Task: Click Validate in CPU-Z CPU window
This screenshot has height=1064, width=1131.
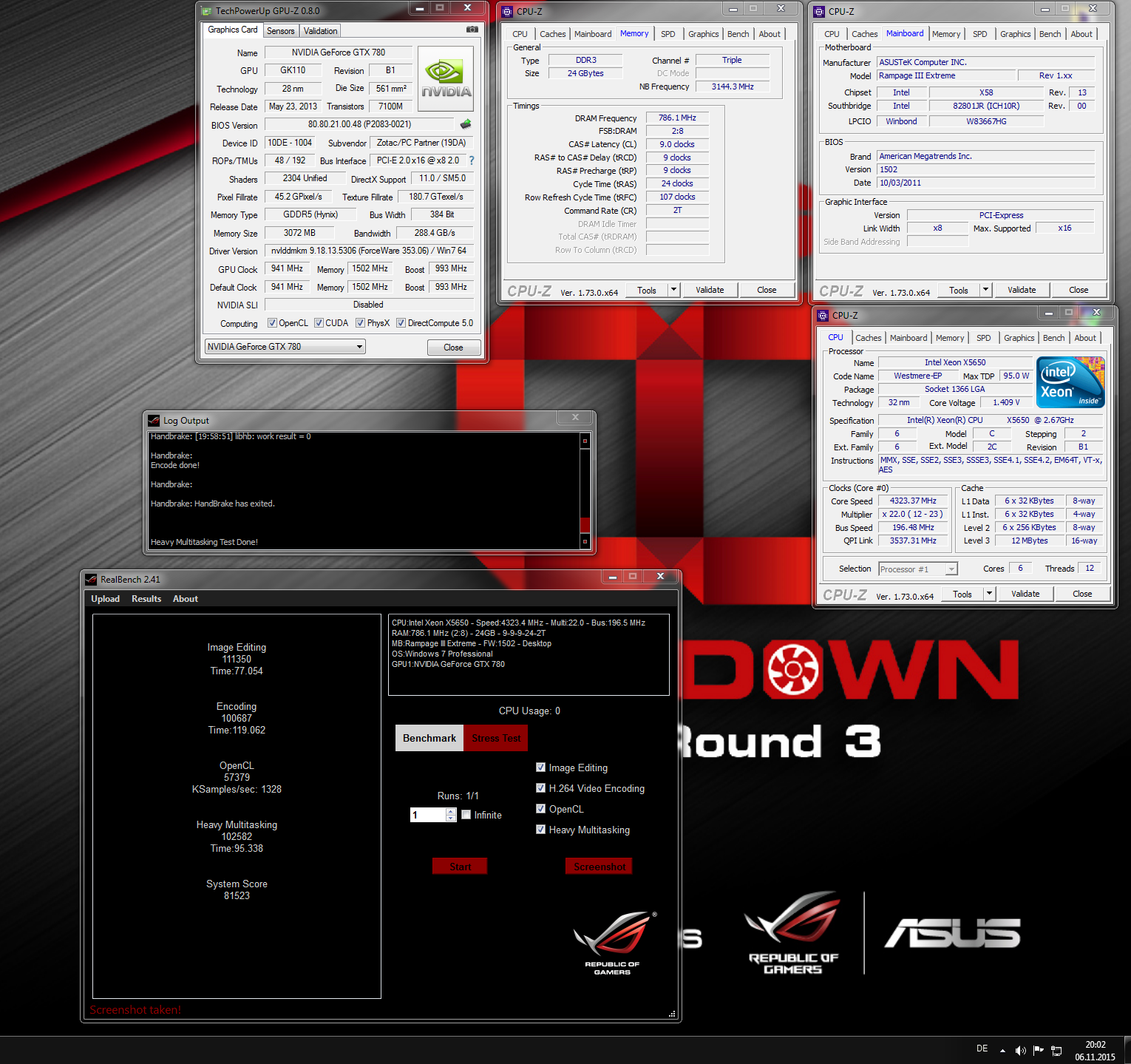Action: [x=1025, y=594]
